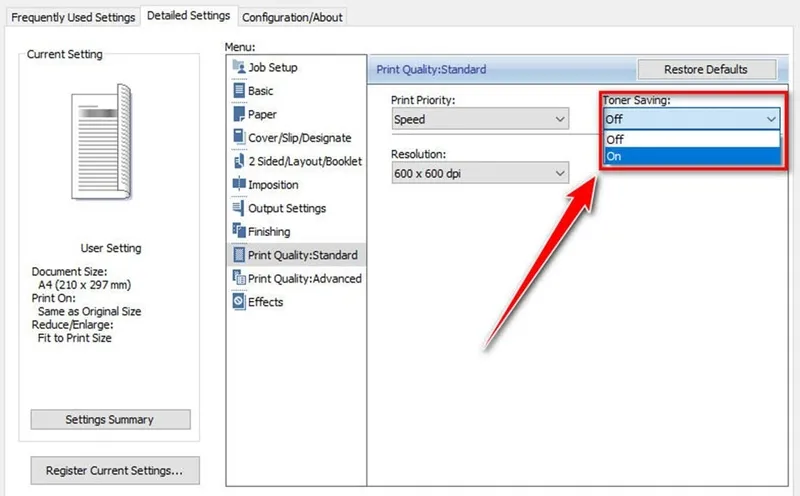Select the Imposition menu icon

[238, 184]
